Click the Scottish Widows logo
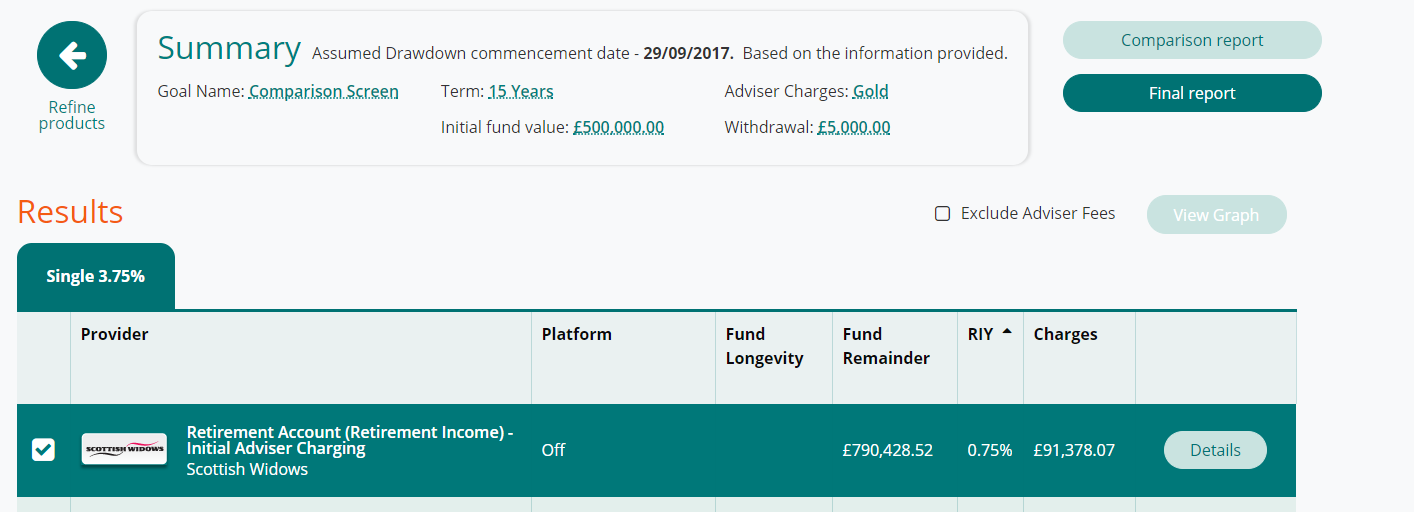 pyautogui.click(x=124, y=449)
